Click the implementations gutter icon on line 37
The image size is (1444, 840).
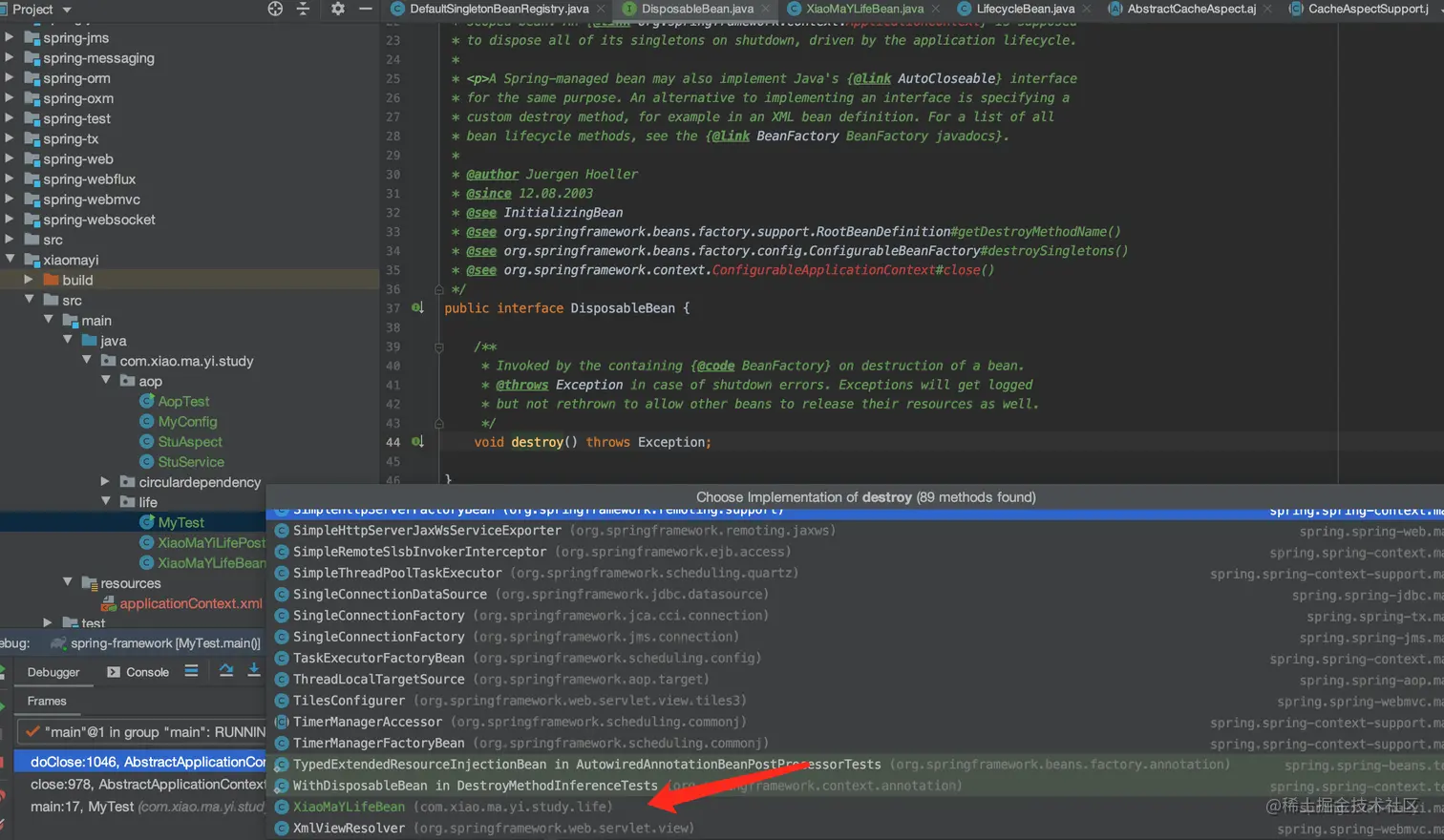coord(417,307)
